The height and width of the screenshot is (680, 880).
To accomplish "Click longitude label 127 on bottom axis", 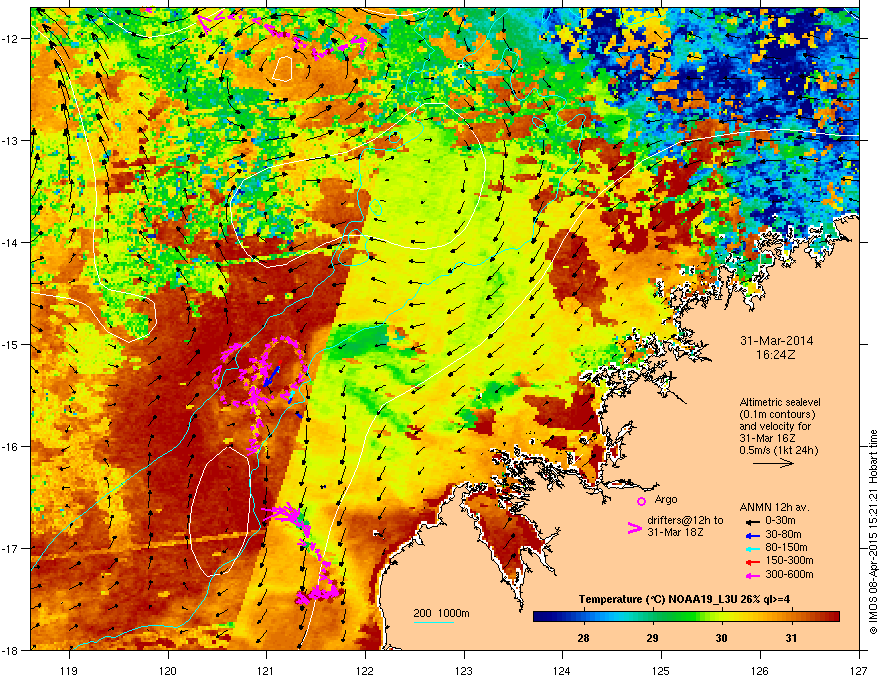I will point(859,670).
